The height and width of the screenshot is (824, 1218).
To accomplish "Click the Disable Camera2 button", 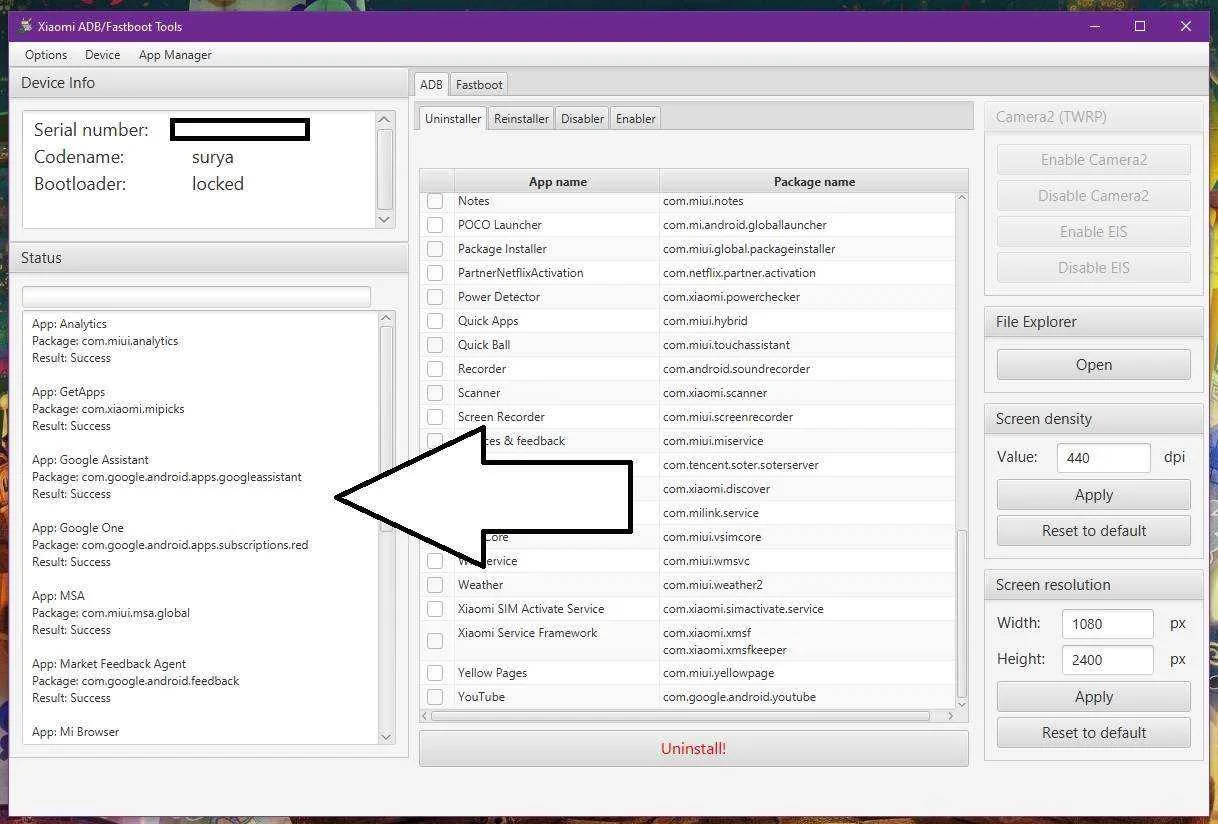I will (x=1093, y=195).
